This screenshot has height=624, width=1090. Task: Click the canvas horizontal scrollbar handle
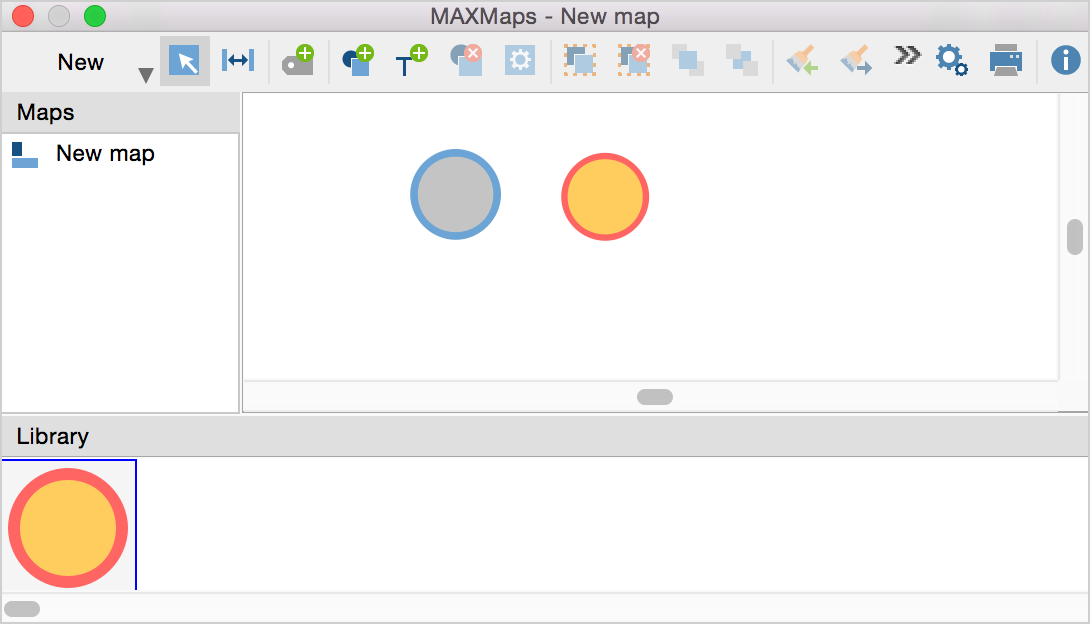655,397
